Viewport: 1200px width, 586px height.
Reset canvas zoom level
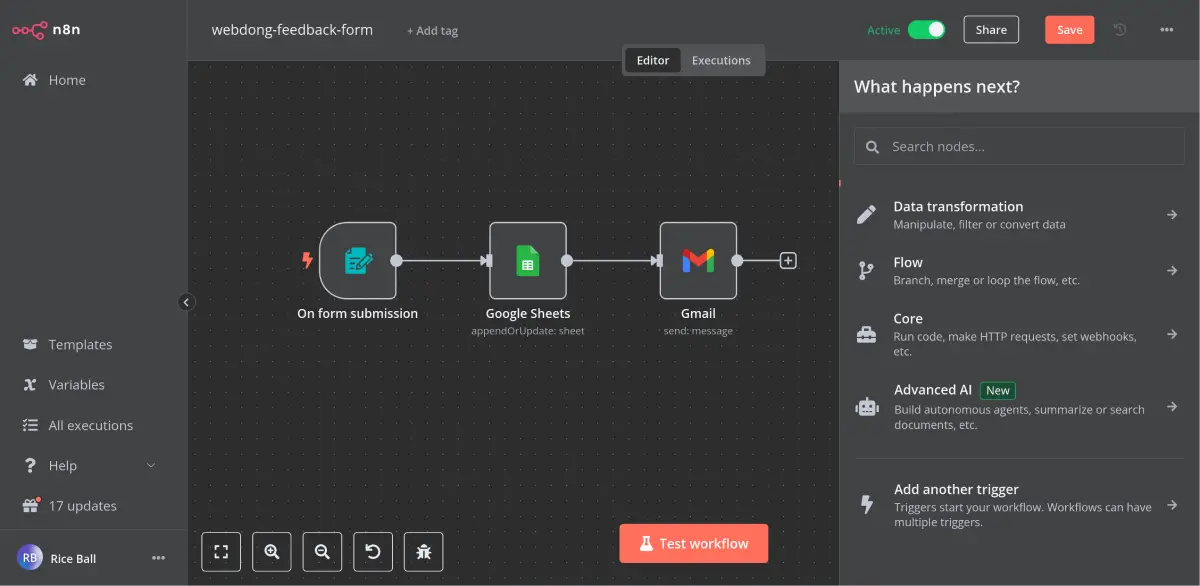(373, 551)
